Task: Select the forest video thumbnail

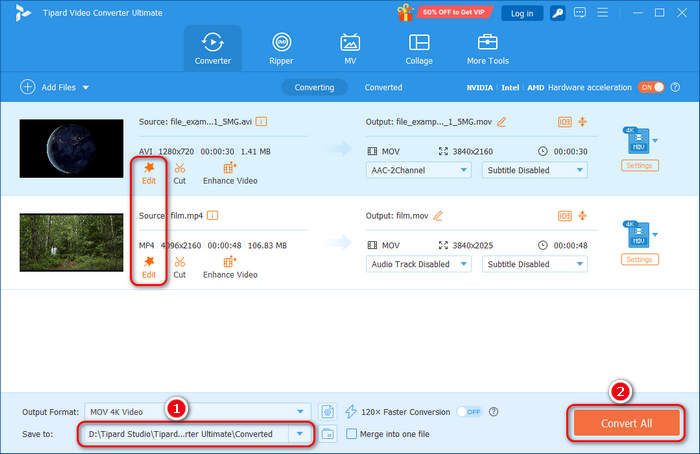Action: [71, 242]
